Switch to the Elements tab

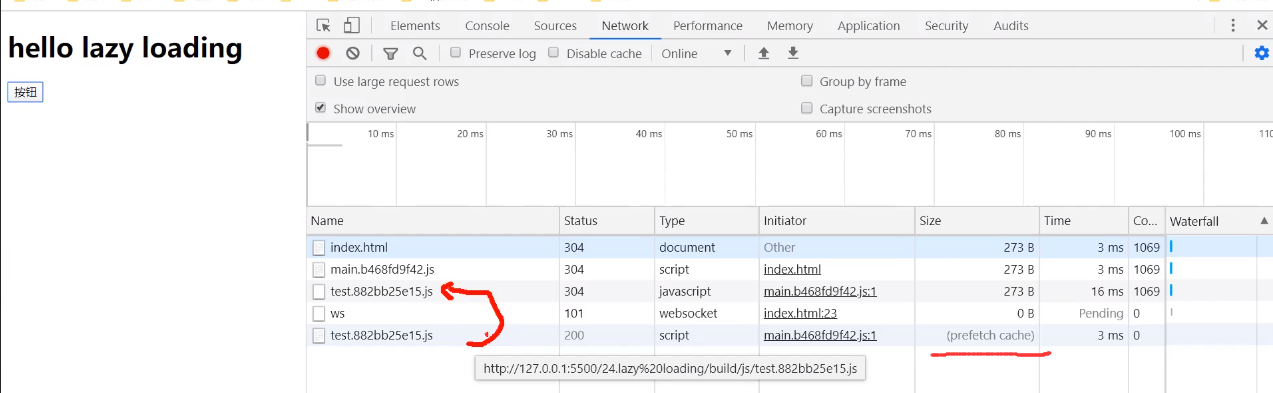[415, 26]
